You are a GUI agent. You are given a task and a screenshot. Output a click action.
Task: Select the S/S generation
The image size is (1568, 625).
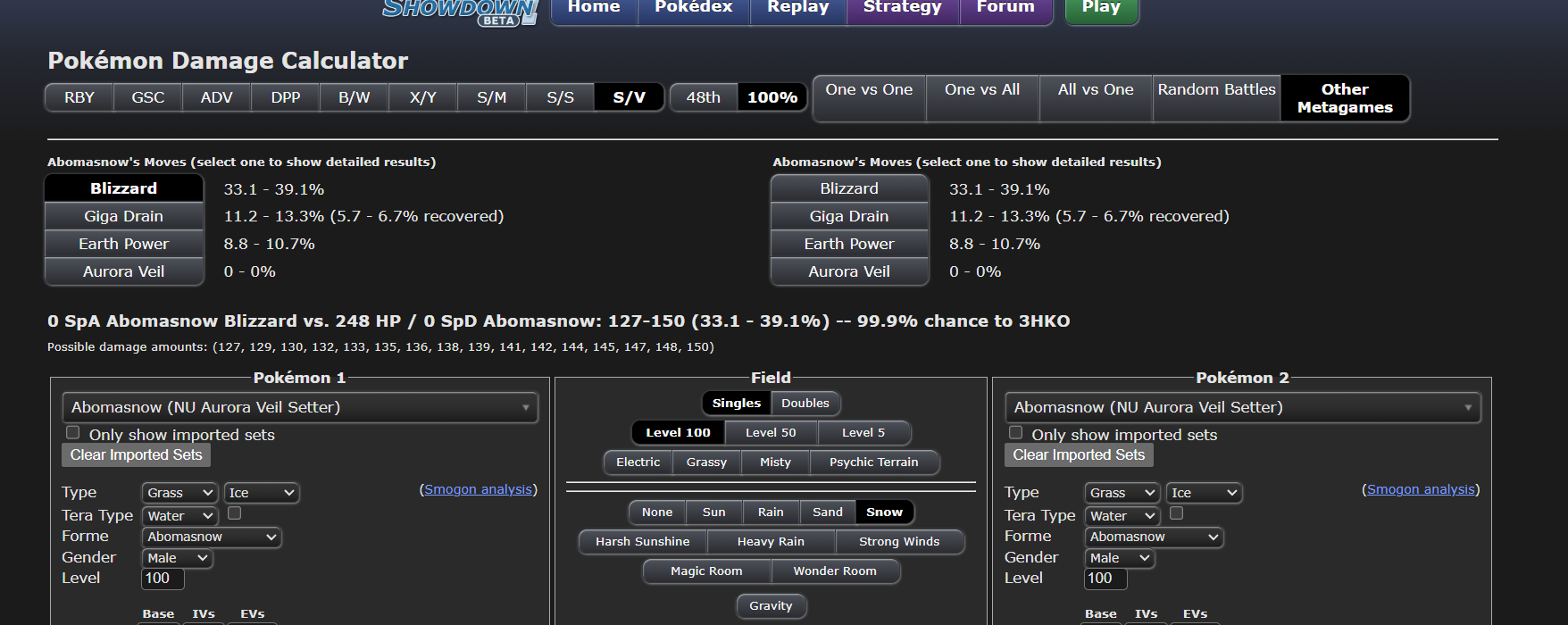click(561, 97)
